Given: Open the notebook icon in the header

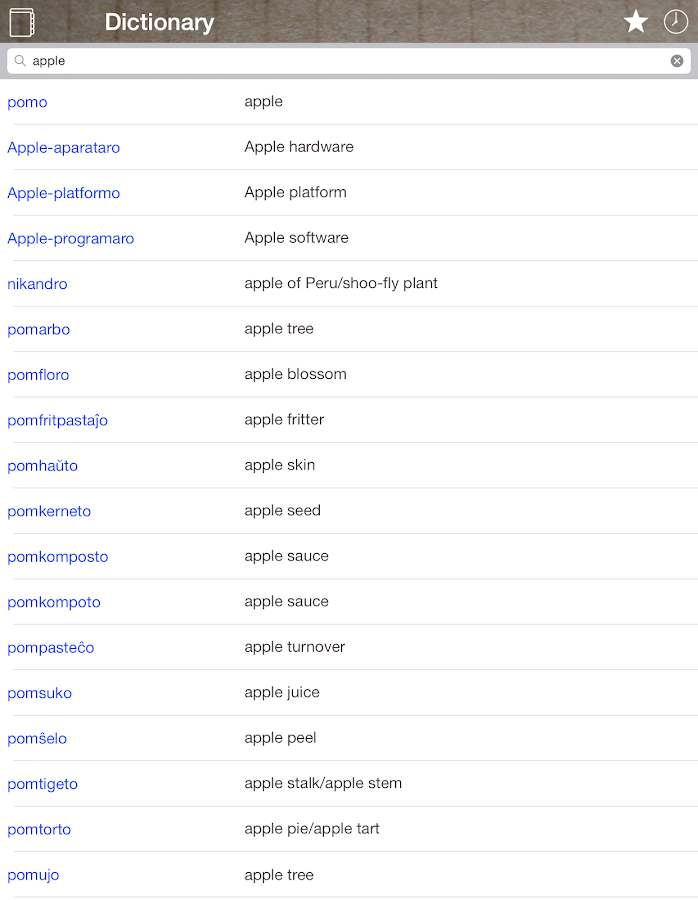Looking at the screenshot, I should point(22,22).
